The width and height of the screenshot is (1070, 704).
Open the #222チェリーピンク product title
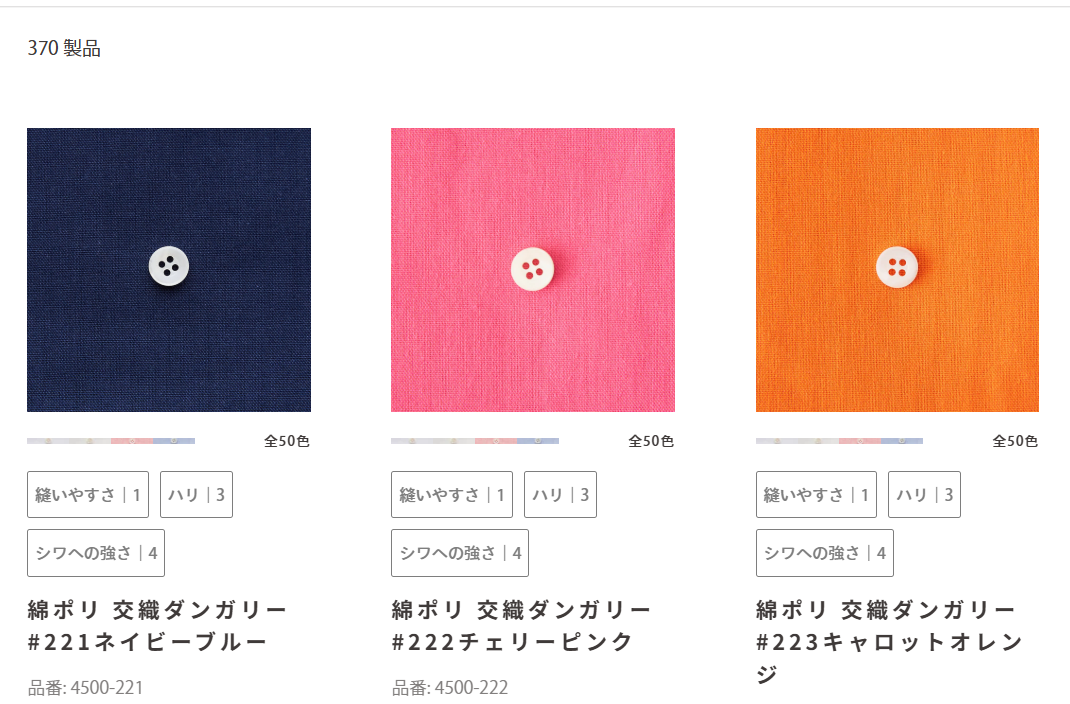(x=521, y=626)
